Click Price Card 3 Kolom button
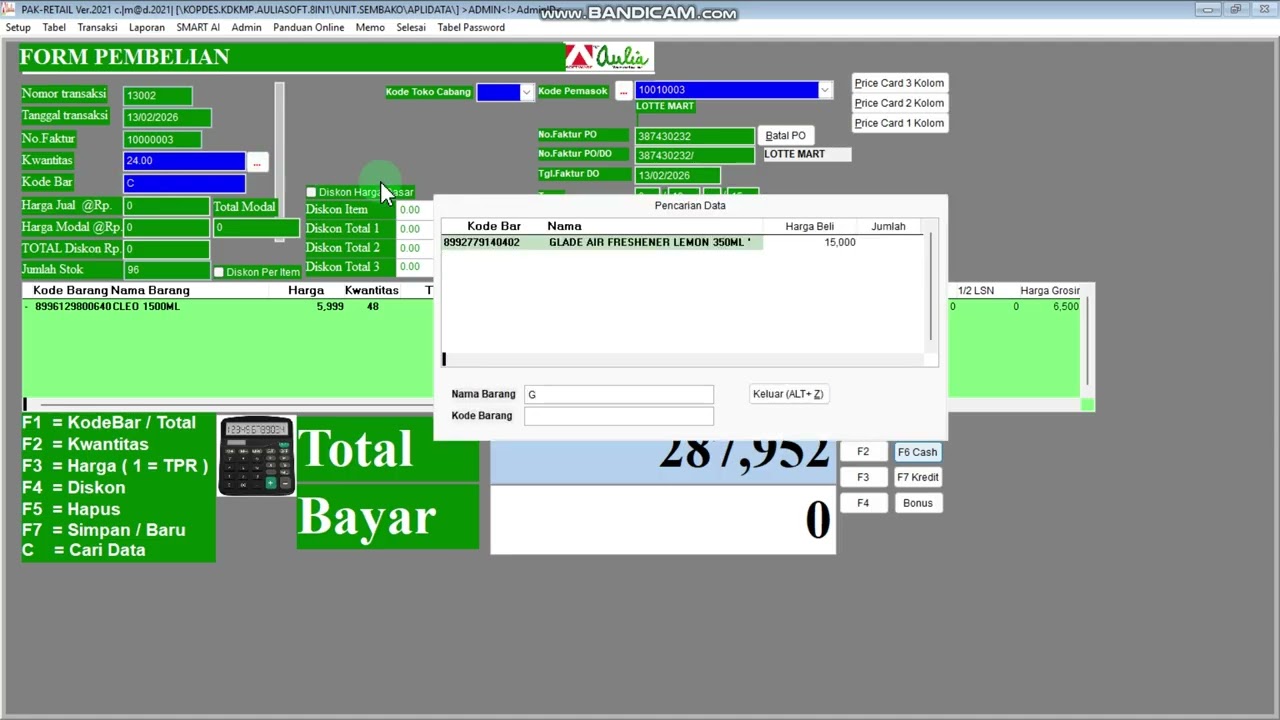1280x720 pixels. click(x=899, y=83)
